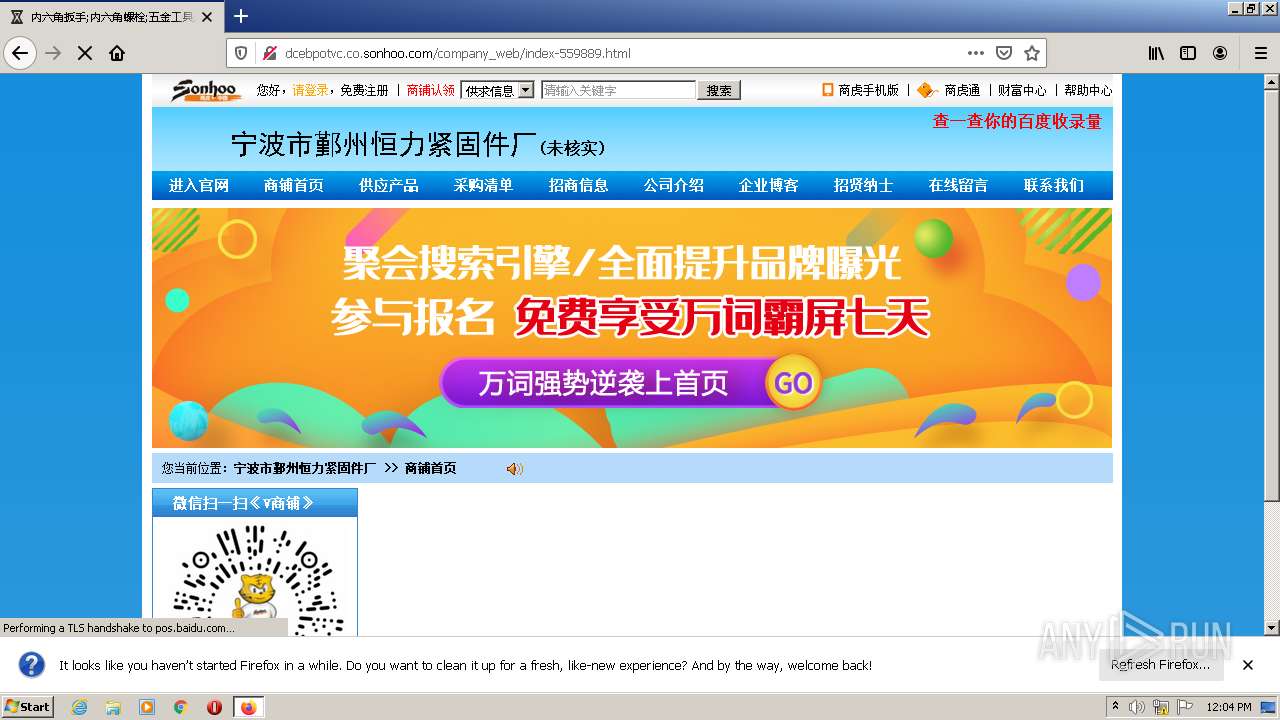The width and height of the screenshot is (1280, 720).
Task: Select the 商铺首页 nav item
Action: tap(294, 185)
